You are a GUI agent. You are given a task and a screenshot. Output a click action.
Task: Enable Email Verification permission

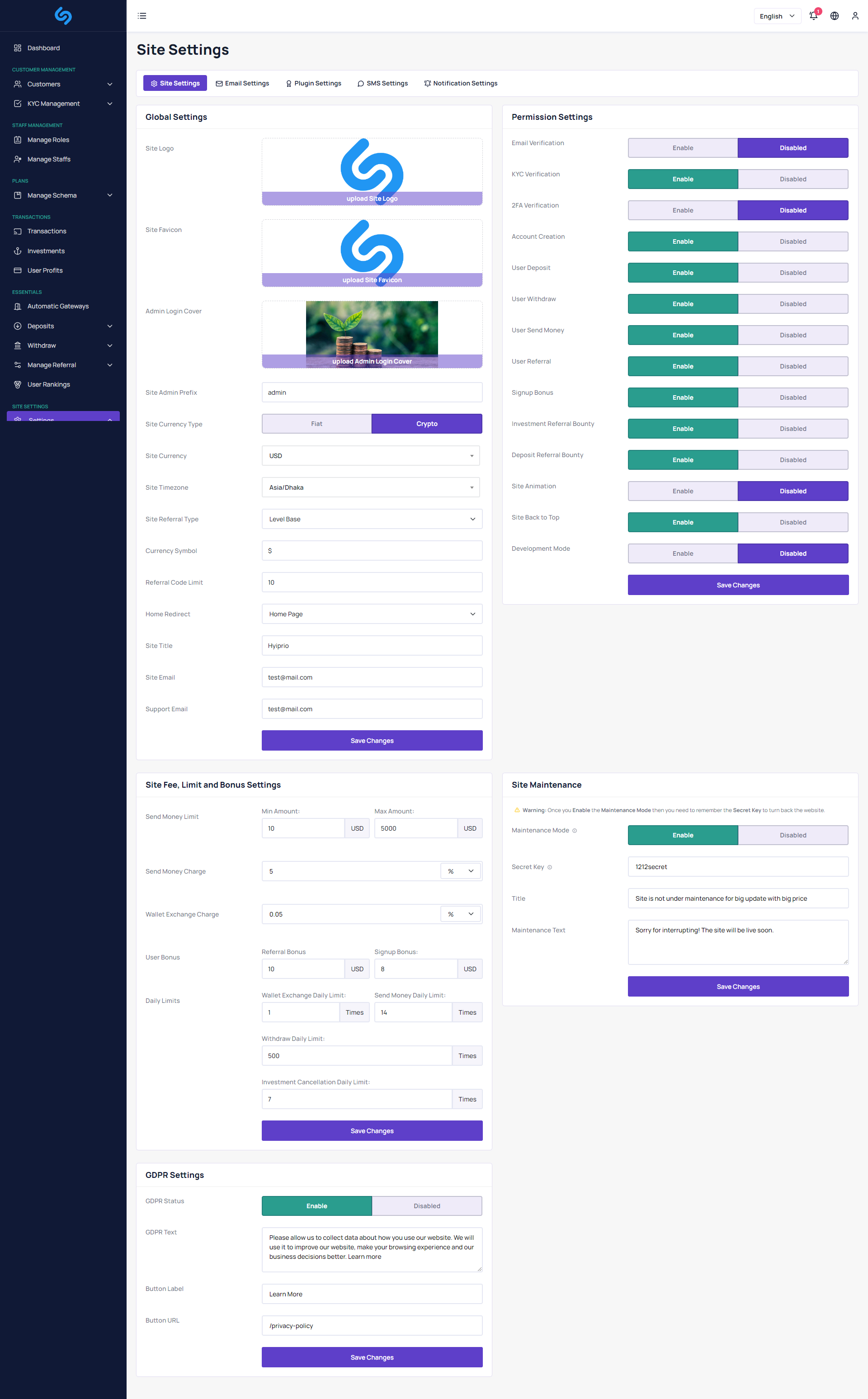683,148
